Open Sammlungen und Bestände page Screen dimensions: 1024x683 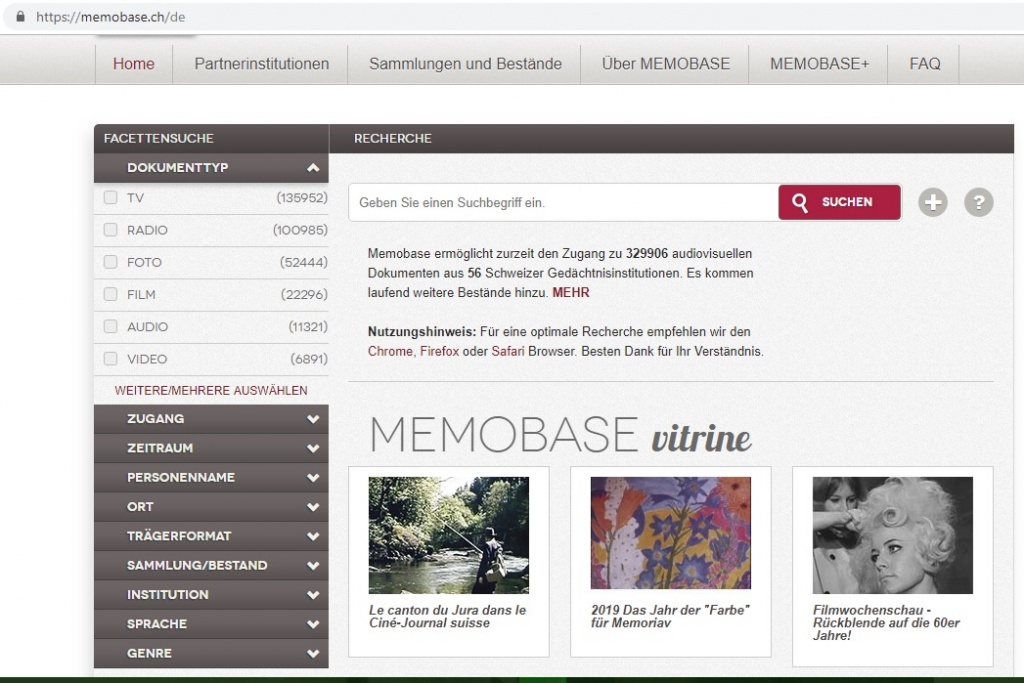tap(465, 64)
